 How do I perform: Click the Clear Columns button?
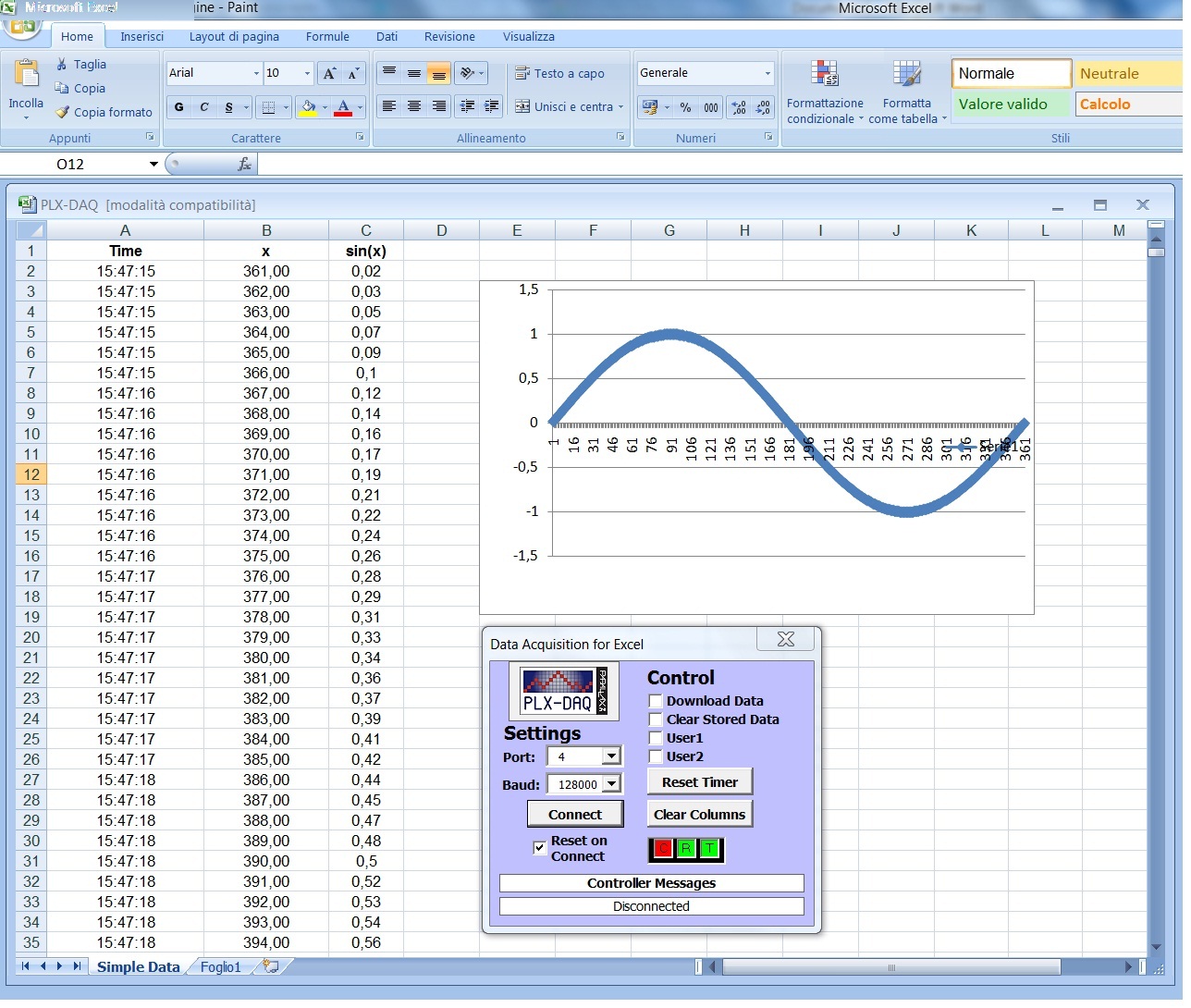(699, 815)
